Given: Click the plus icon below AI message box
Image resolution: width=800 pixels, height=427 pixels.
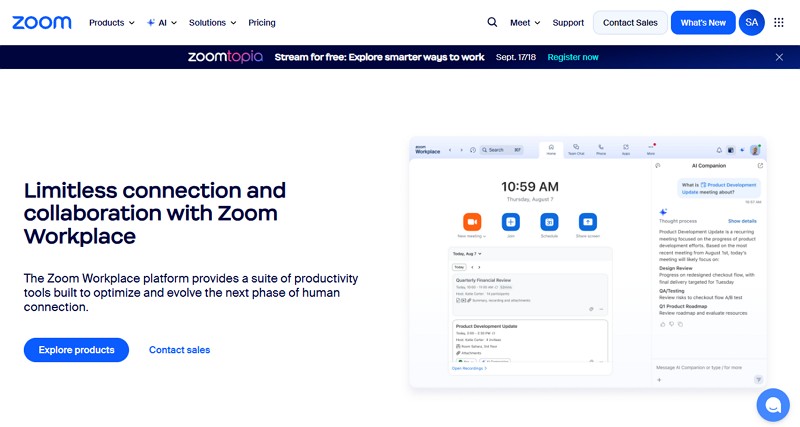Looking at the screenshot, I should (659, 380).
